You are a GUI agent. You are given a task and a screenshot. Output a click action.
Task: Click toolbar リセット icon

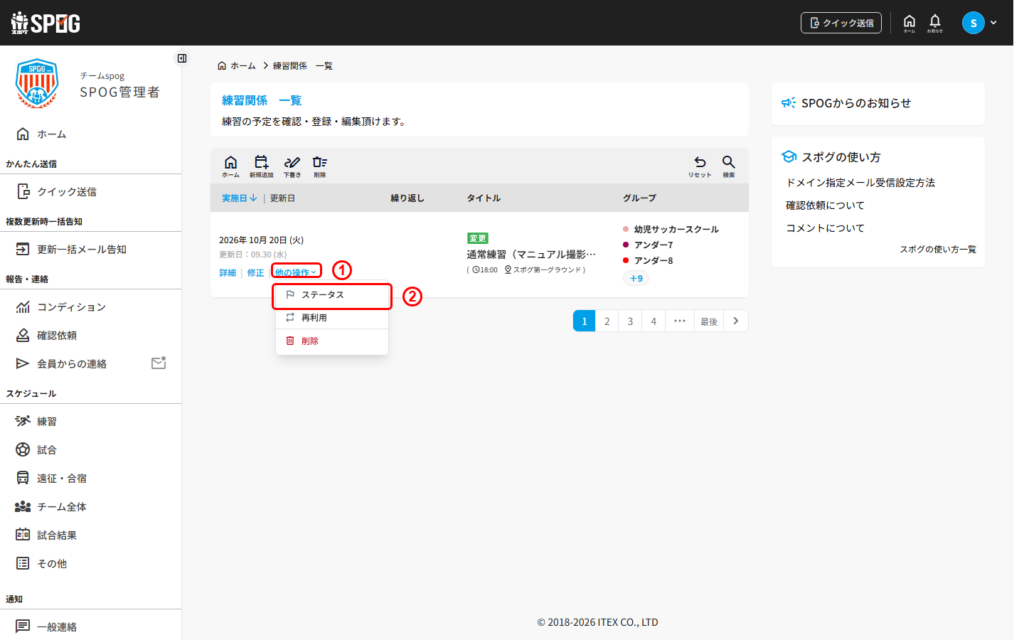tap(699, 166)
